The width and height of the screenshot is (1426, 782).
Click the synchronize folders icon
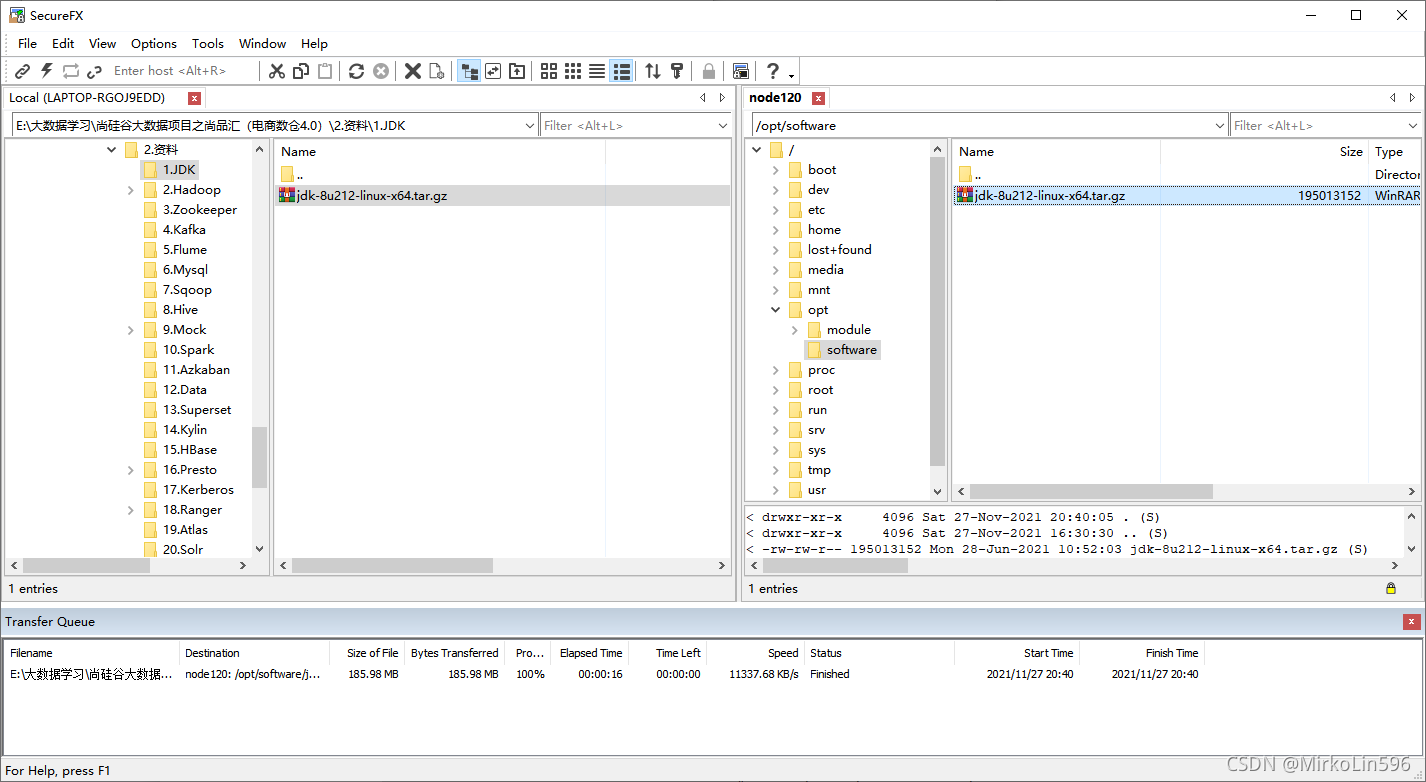pyautogui.click(x=493, y=71)
